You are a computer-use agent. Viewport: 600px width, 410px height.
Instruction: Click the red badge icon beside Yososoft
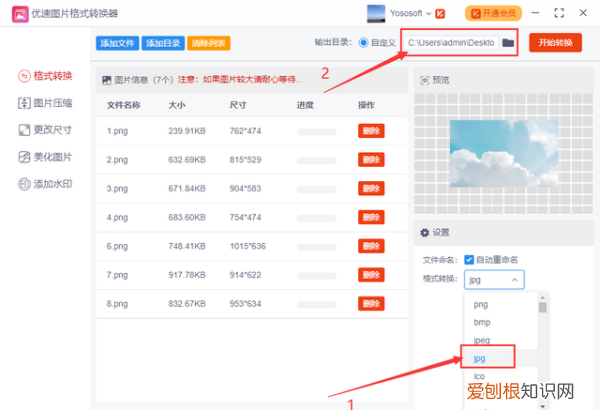(440, 14)
